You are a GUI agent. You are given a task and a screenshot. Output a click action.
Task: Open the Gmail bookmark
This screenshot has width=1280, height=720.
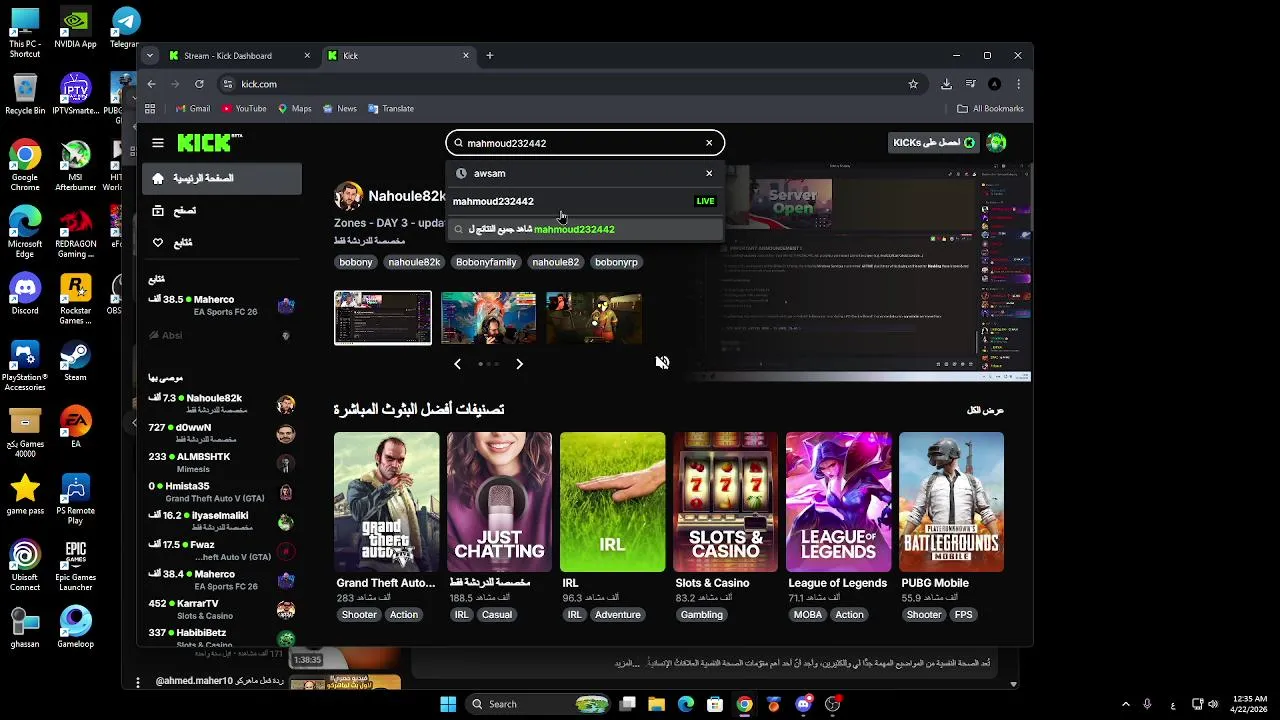click(193, 109)
